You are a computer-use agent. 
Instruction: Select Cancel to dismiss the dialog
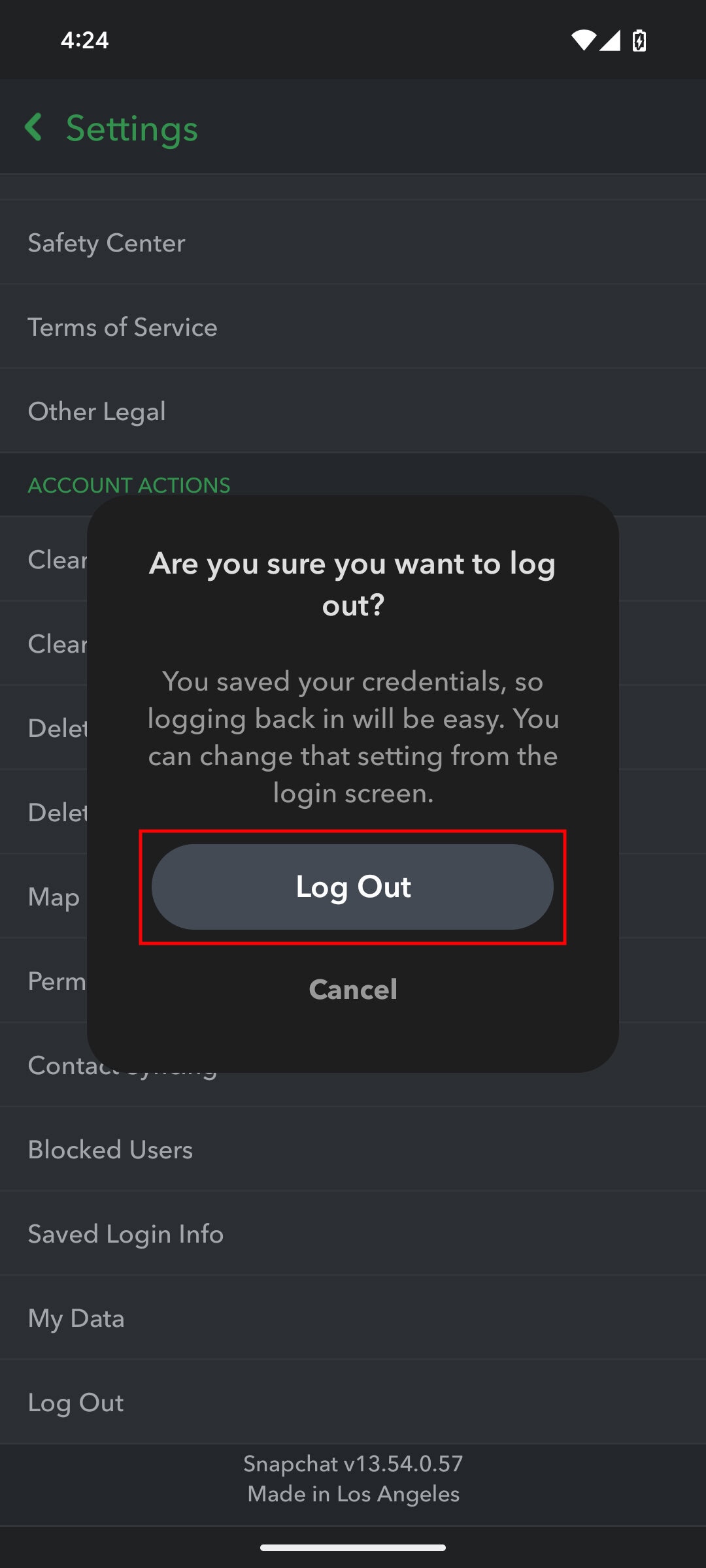(353, 988)
